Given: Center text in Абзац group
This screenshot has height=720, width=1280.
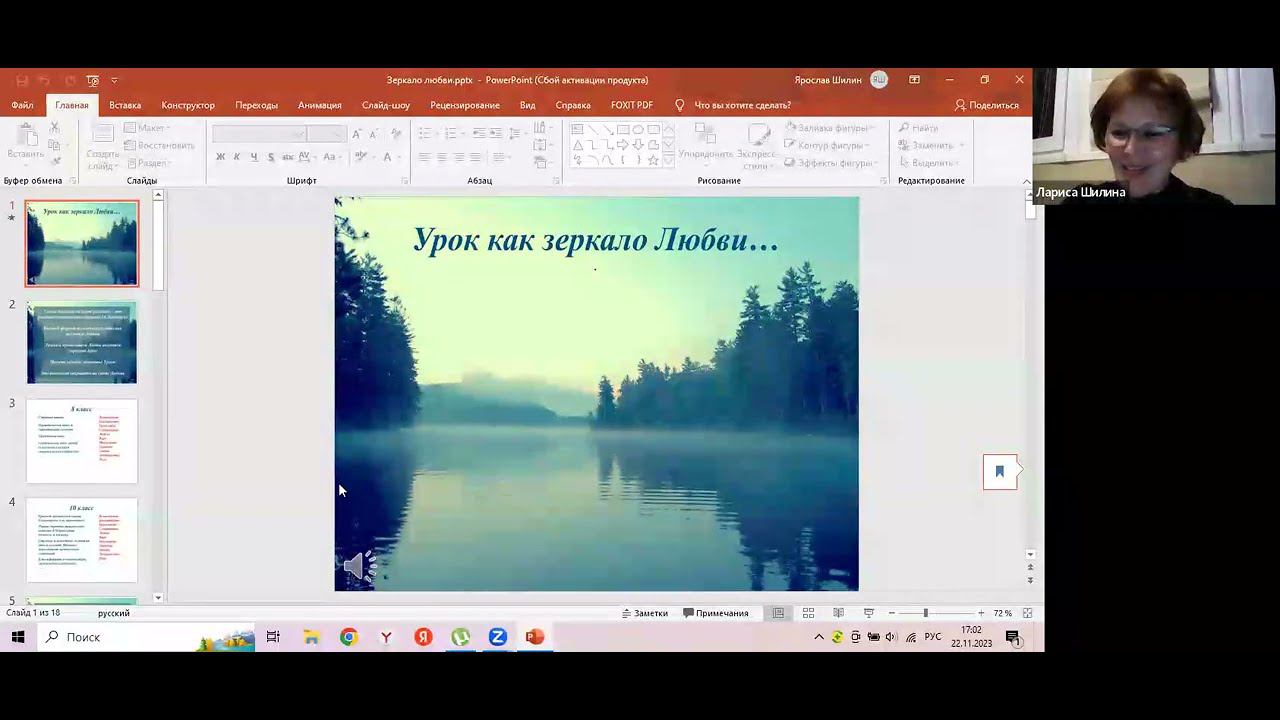Looking at the screenshot, I should (x=441, y=157).
